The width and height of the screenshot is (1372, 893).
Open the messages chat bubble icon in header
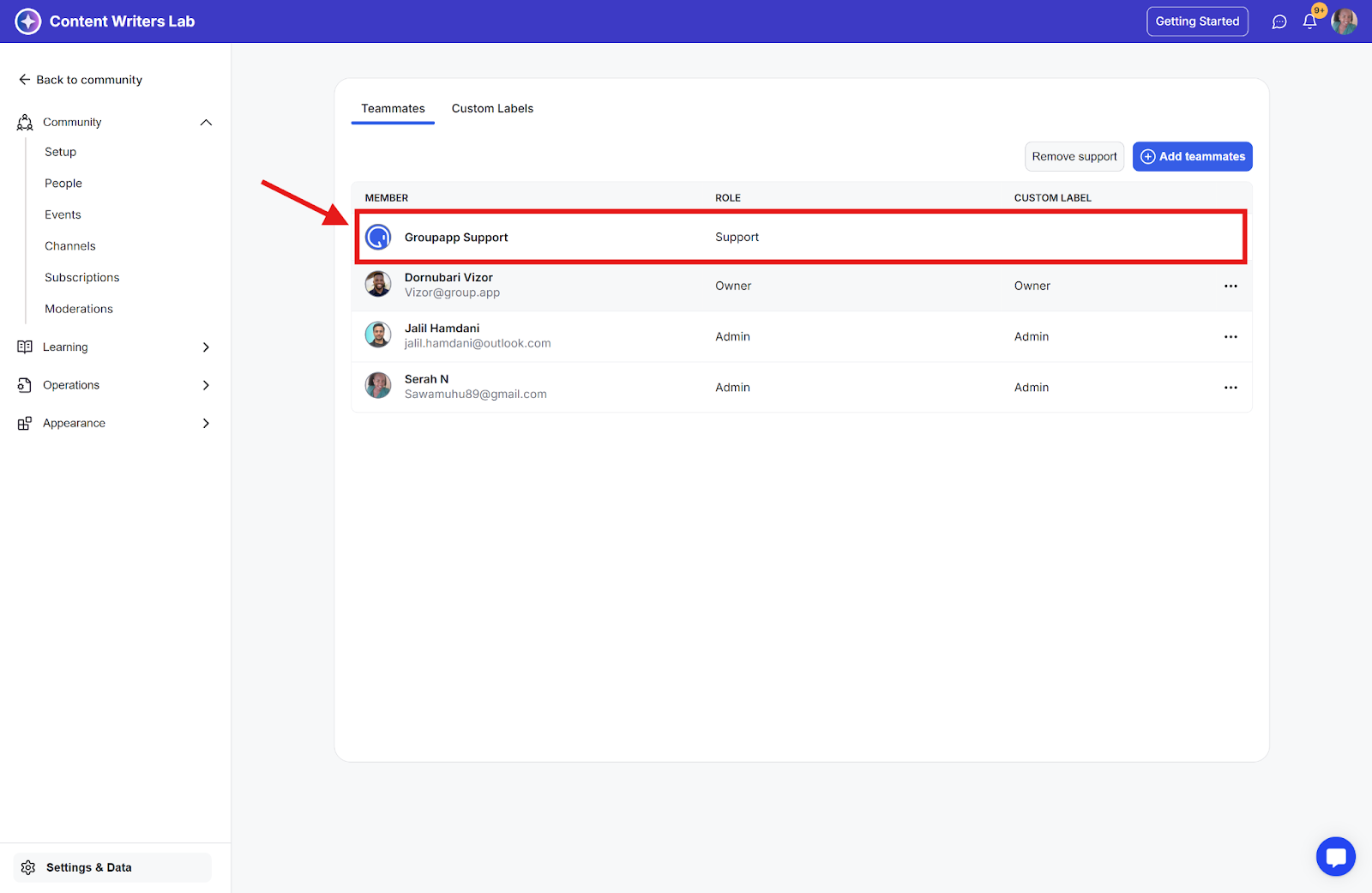click(x=1279, y=21)
